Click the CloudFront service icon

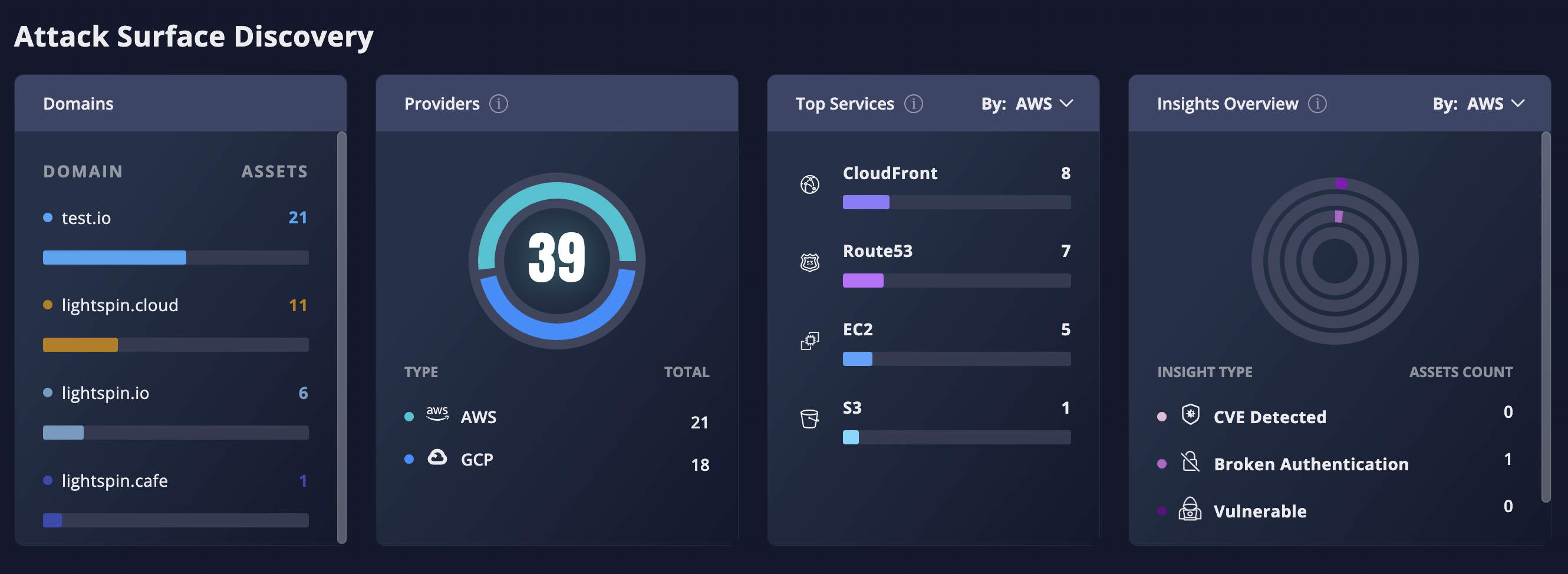click(809, 184)
